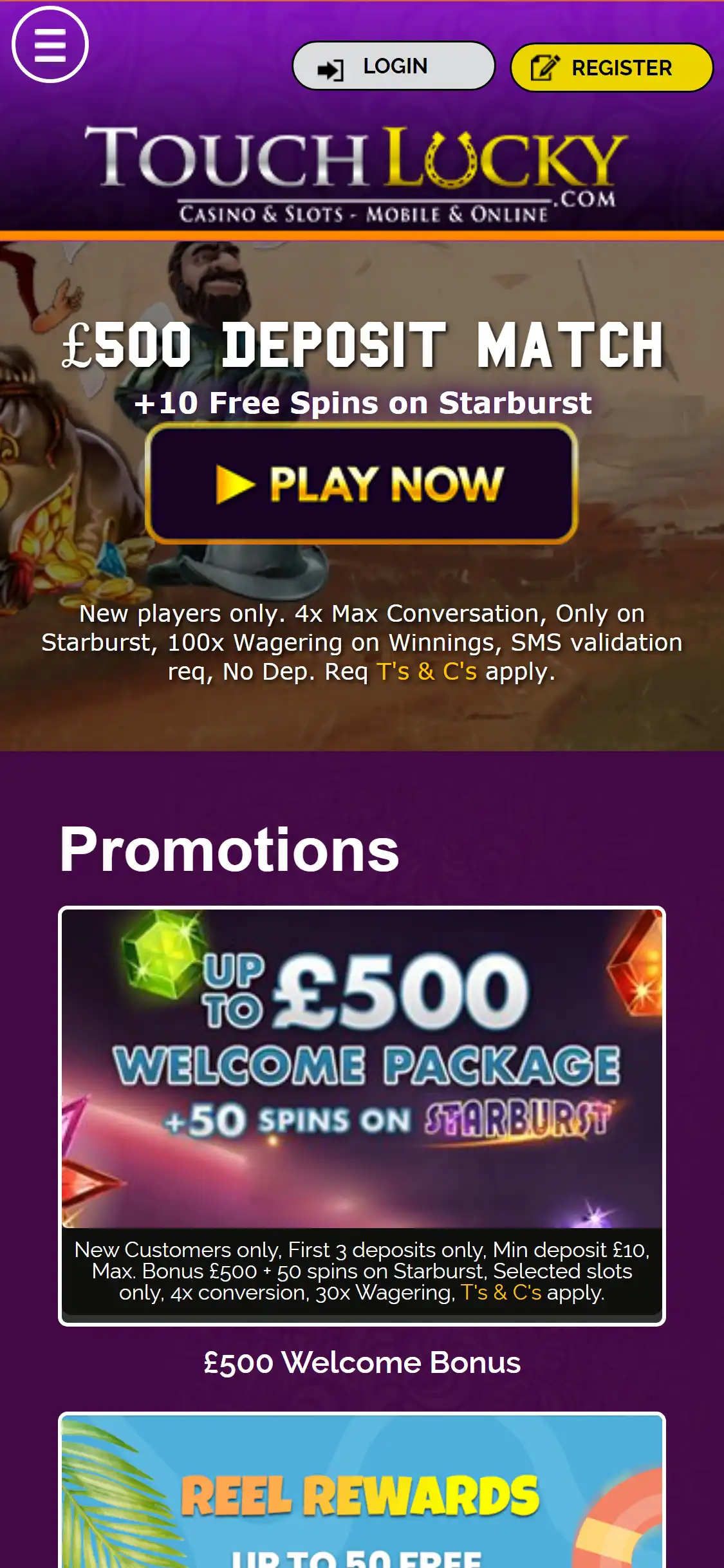Click the Promotions section heading
Screen dimensions: 724x1568
[x=229, y=850]
